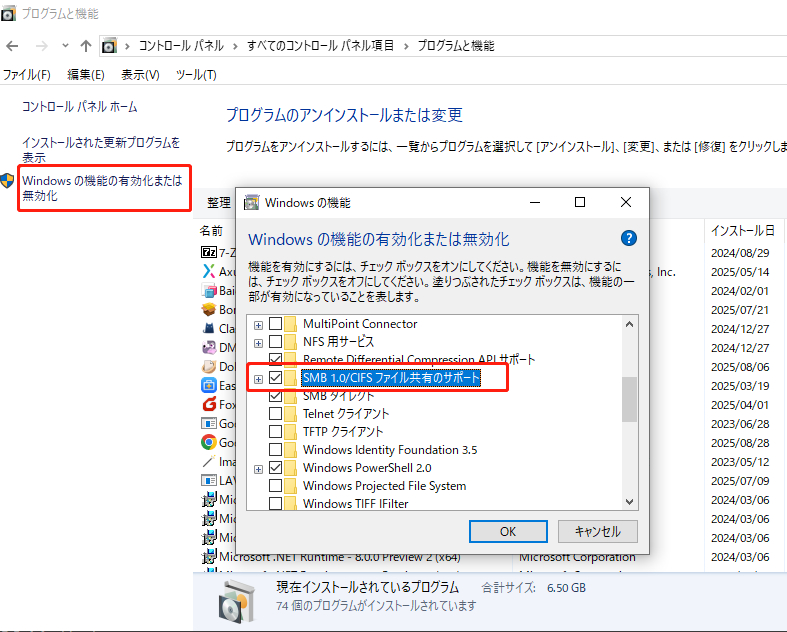The height and width of the screenshot is (632, 787).
Task: Open the ファイル(F) menu
Action: [x=27, y=75]
